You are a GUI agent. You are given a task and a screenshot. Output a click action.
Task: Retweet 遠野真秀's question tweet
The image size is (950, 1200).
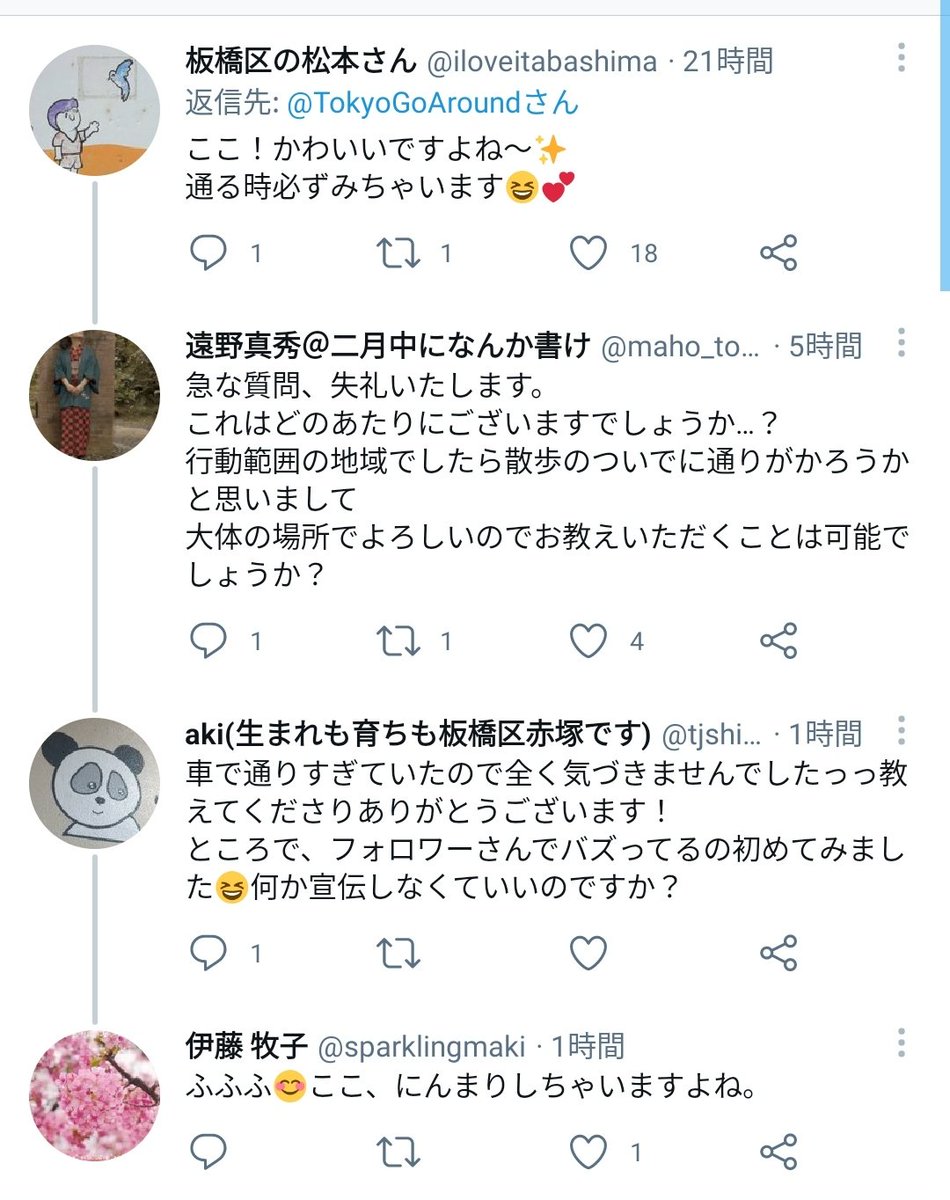click(x=399, y=640)
